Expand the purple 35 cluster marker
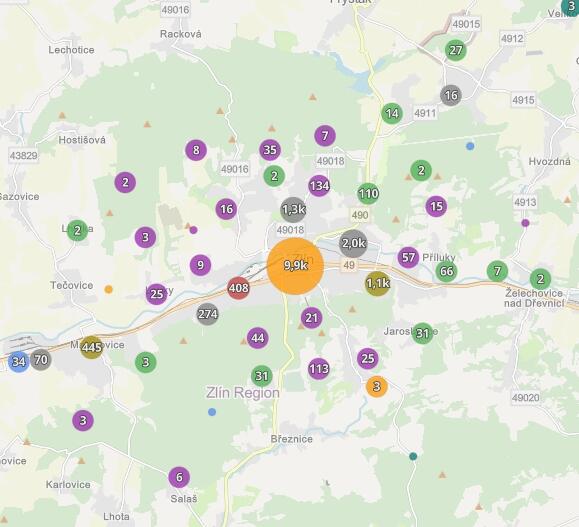 pos(270,150)
